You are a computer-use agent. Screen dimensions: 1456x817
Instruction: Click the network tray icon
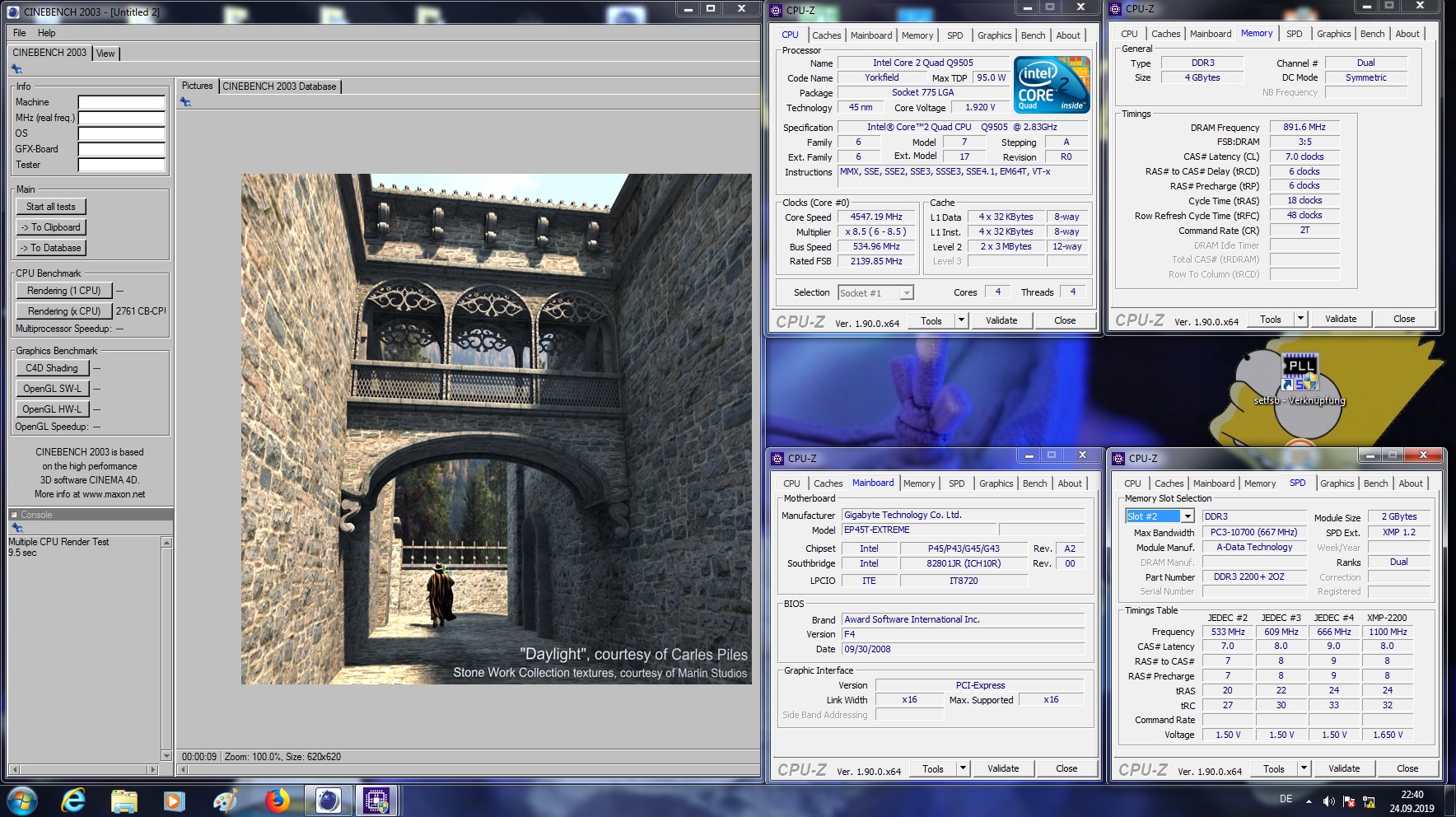click(x=1369, y=801)
